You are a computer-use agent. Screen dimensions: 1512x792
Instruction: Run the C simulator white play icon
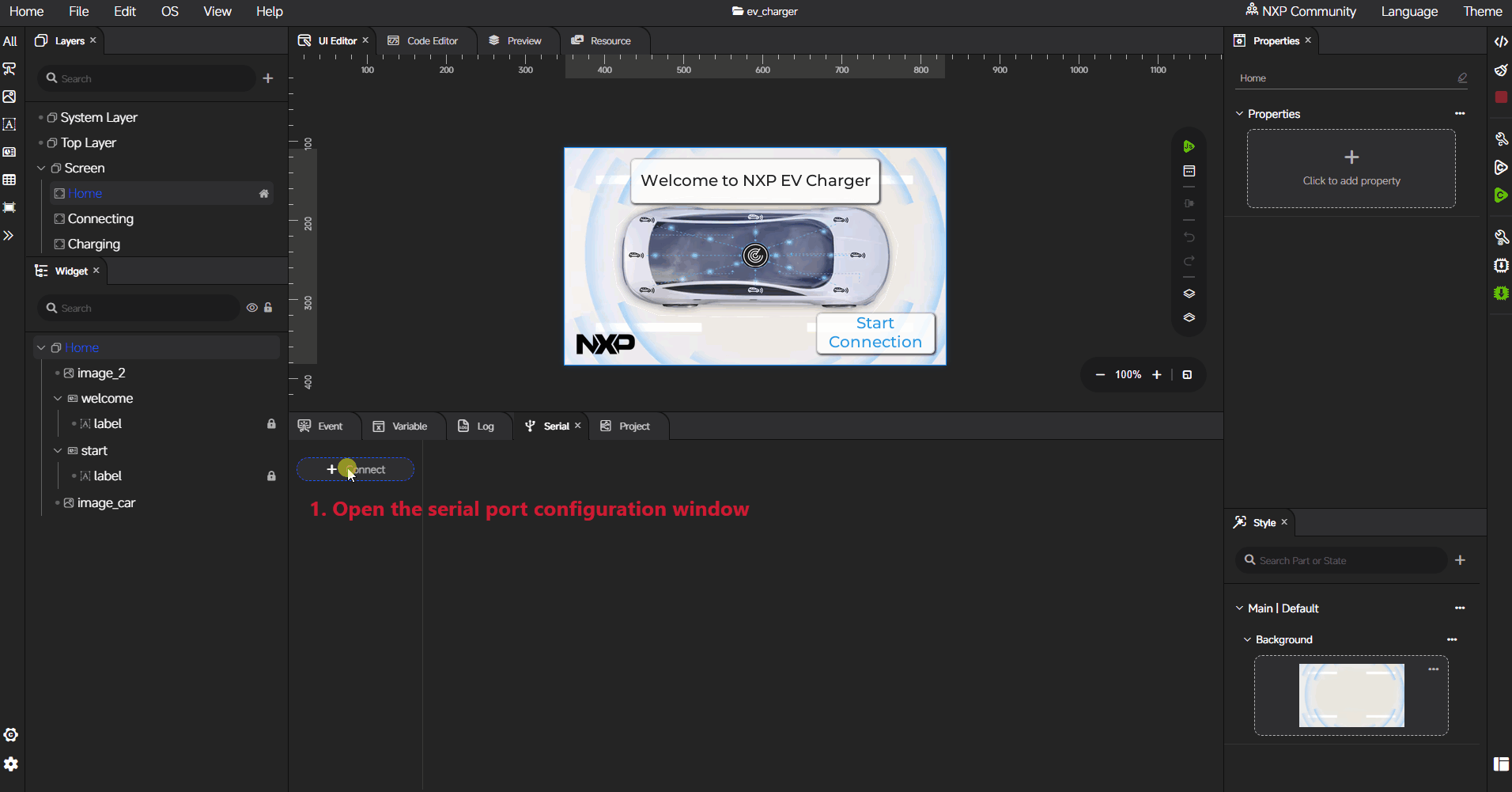click(x=1501, y=168)
